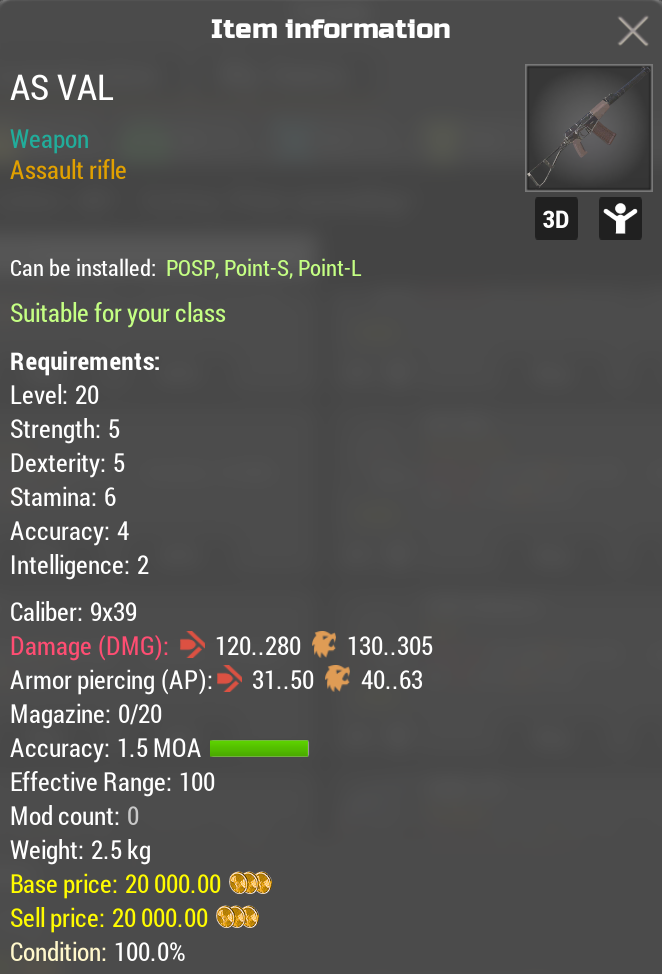Click the coins icon next to Base price

(250, 885)
